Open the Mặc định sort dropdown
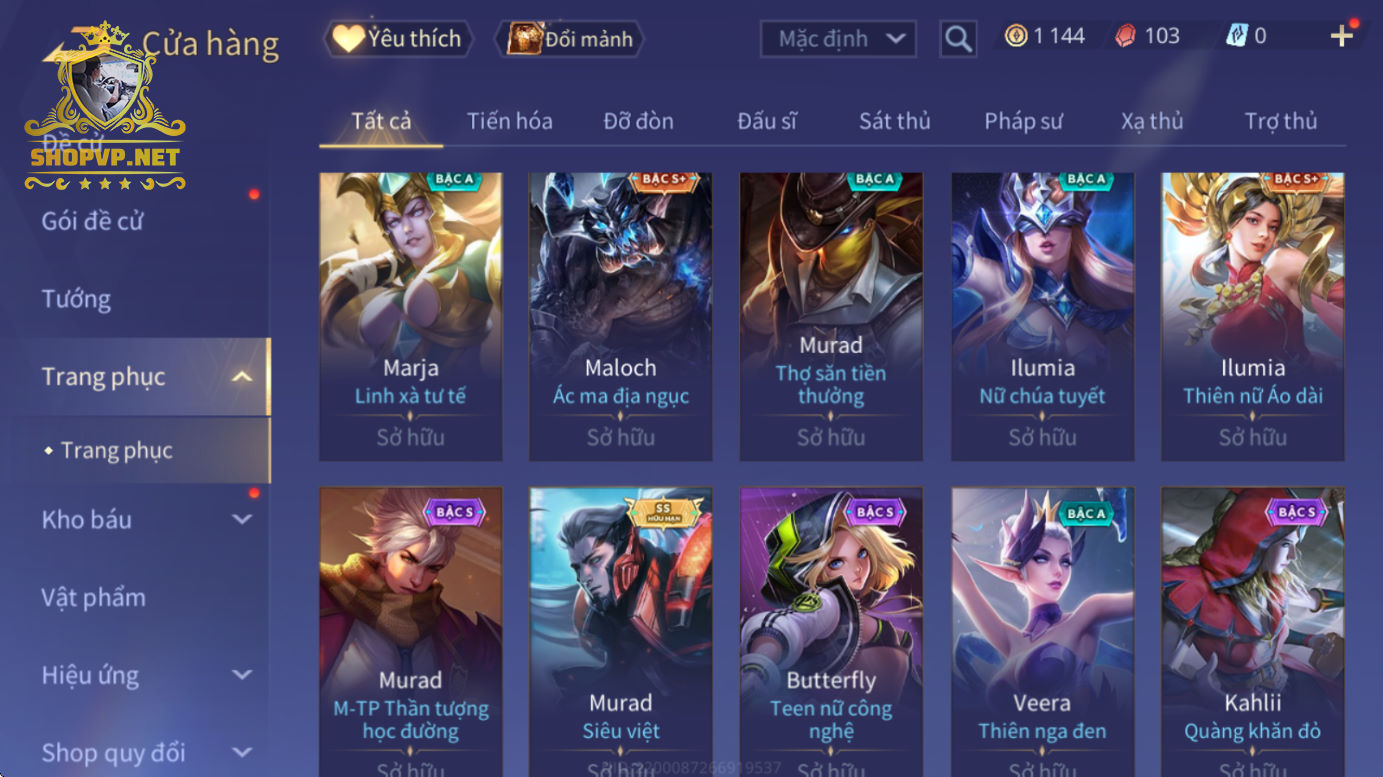The height and width of the screenshot is (777, 1383). pos(840,39)
